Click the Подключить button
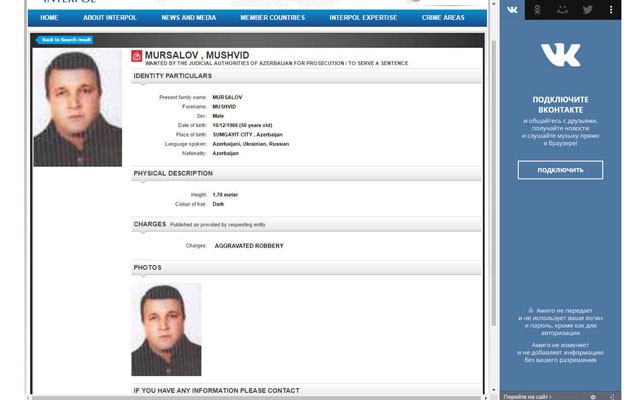The image size is (637, 400). point(560,170)
